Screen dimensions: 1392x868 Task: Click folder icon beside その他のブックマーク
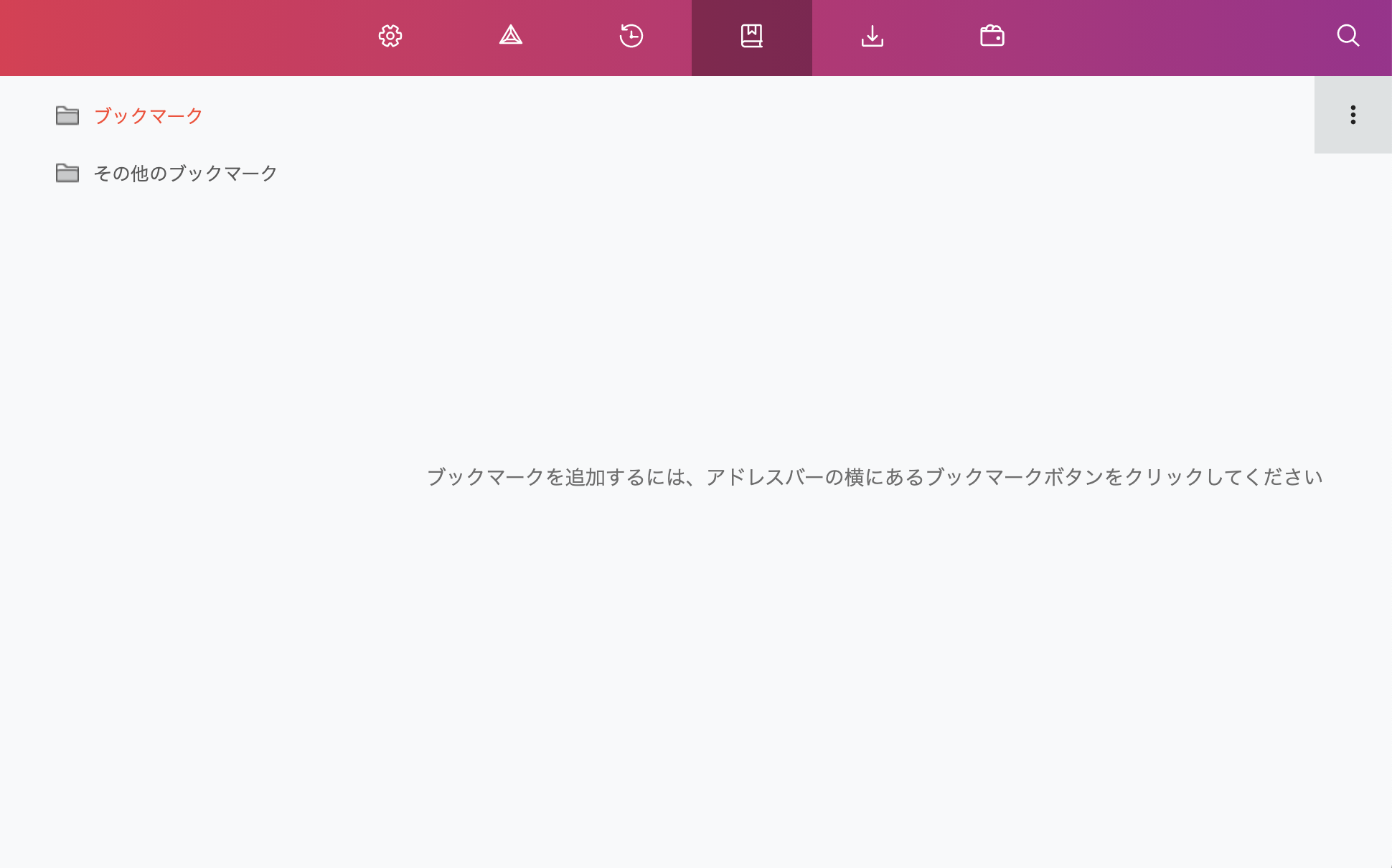67,173
